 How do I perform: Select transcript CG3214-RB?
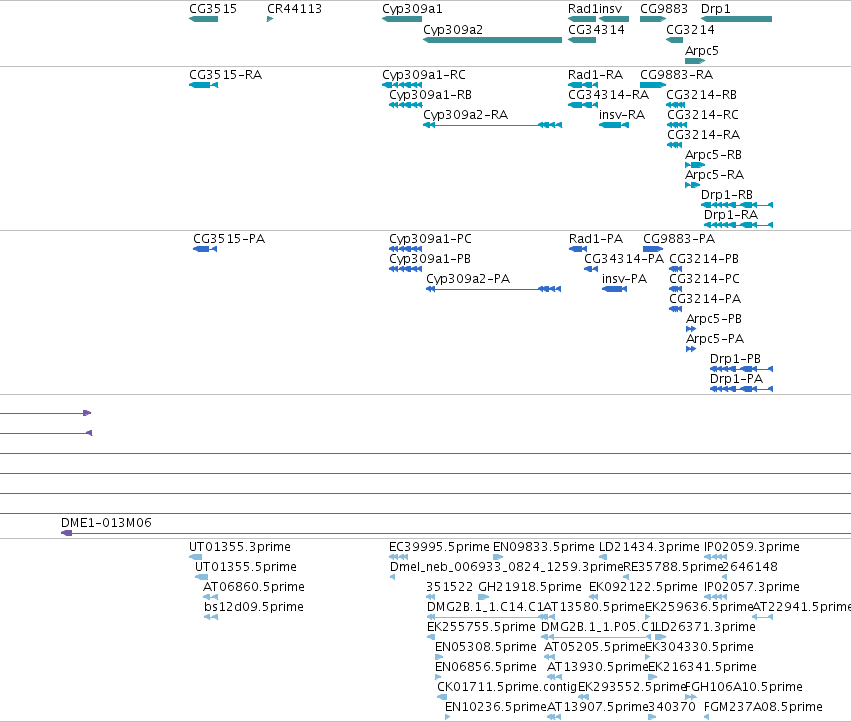[x=701, y=95]
